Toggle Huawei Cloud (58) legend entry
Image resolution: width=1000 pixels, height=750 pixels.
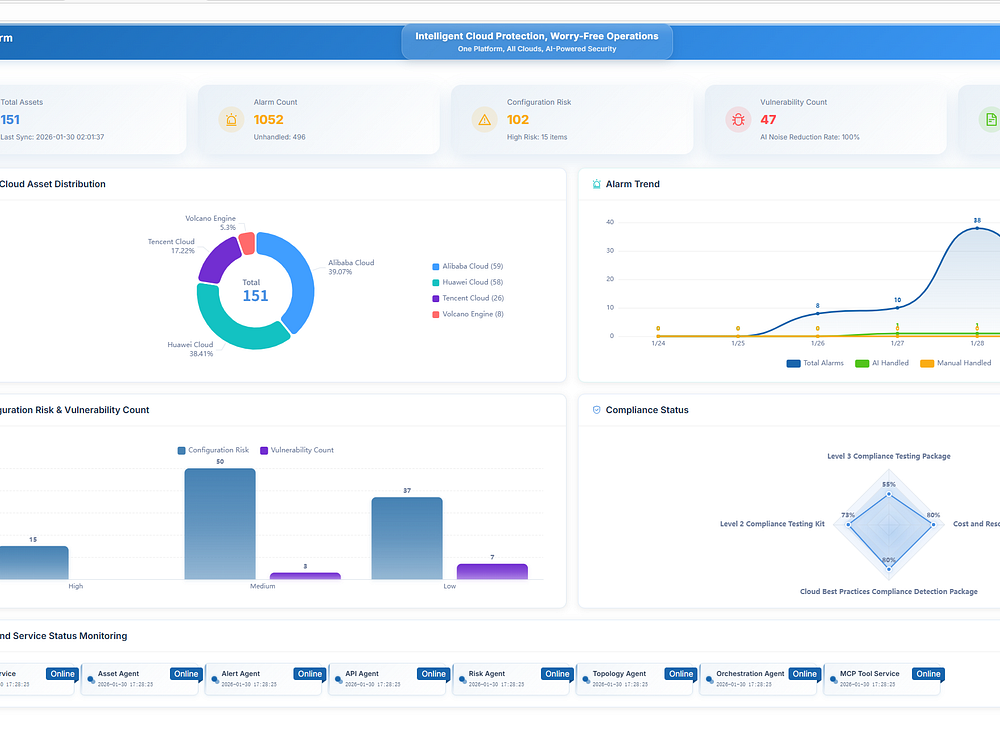467,283
